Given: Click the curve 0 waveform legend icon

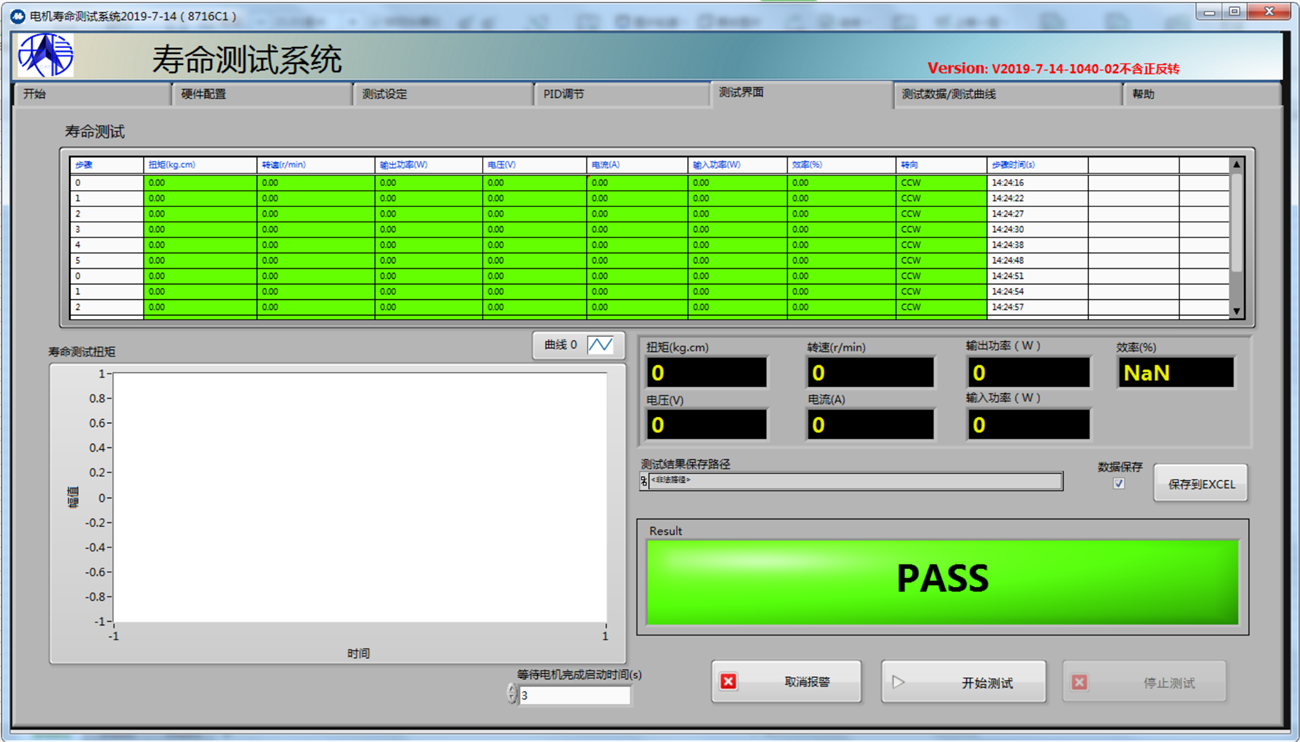Looking at the screenshot, I should pyautogui.click(x=600, y=345).
